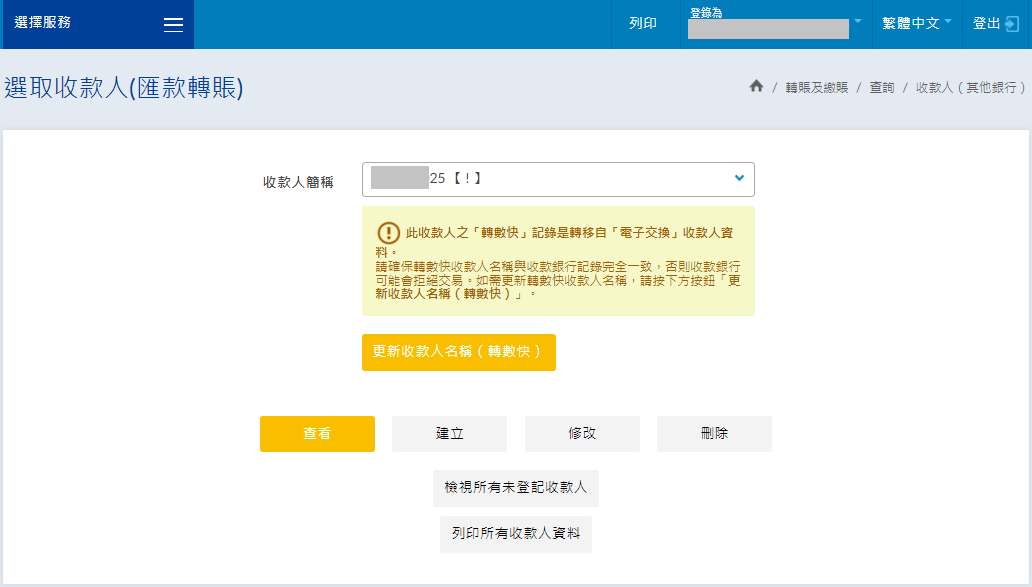Go to 查詢 breadcrumb link
This screenshot has height=587, width=1032.
881,88
